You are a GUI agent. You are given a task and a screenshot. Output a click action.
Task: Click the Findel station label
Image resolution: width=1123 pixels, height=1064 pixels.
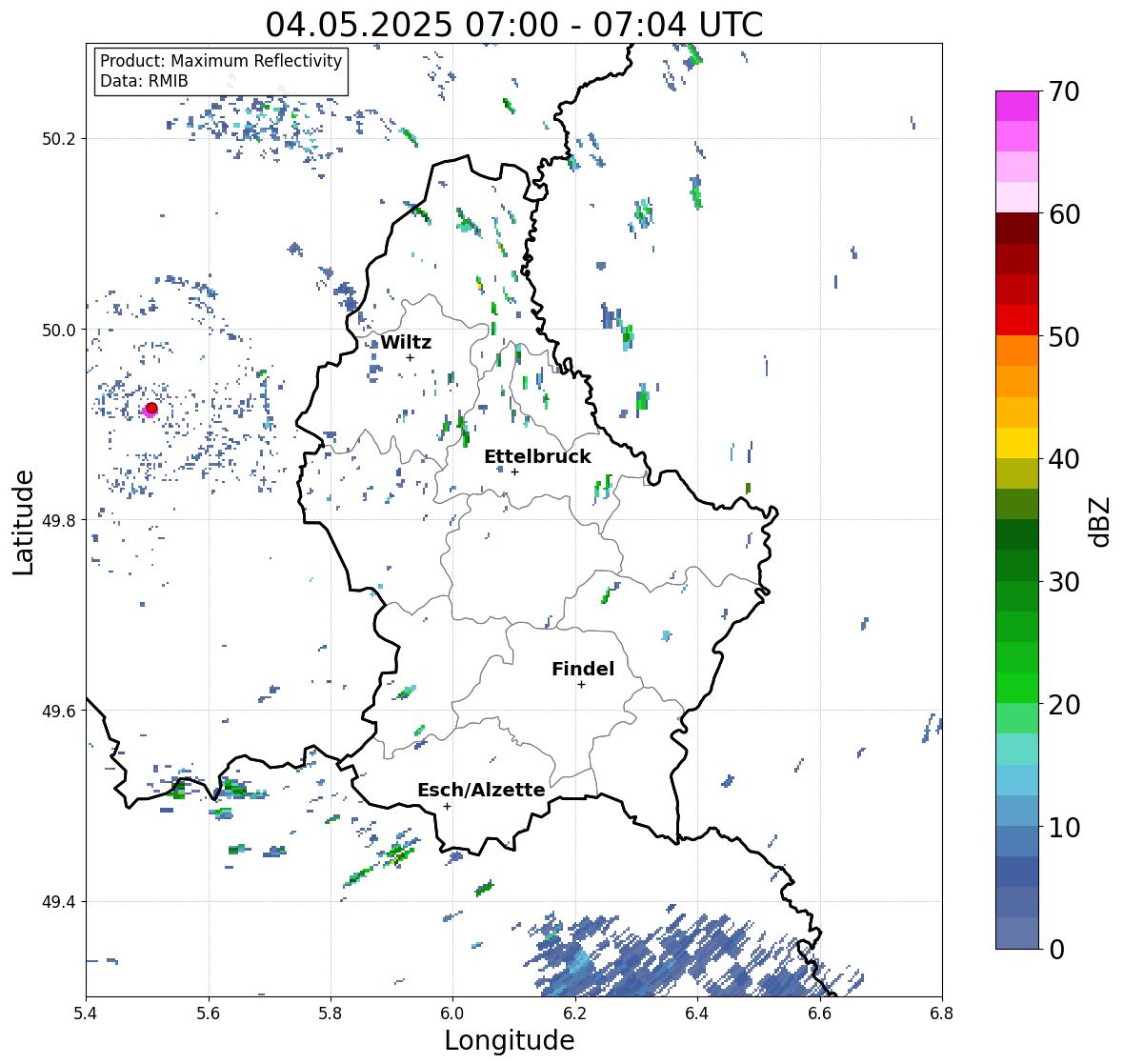point(583,669)
